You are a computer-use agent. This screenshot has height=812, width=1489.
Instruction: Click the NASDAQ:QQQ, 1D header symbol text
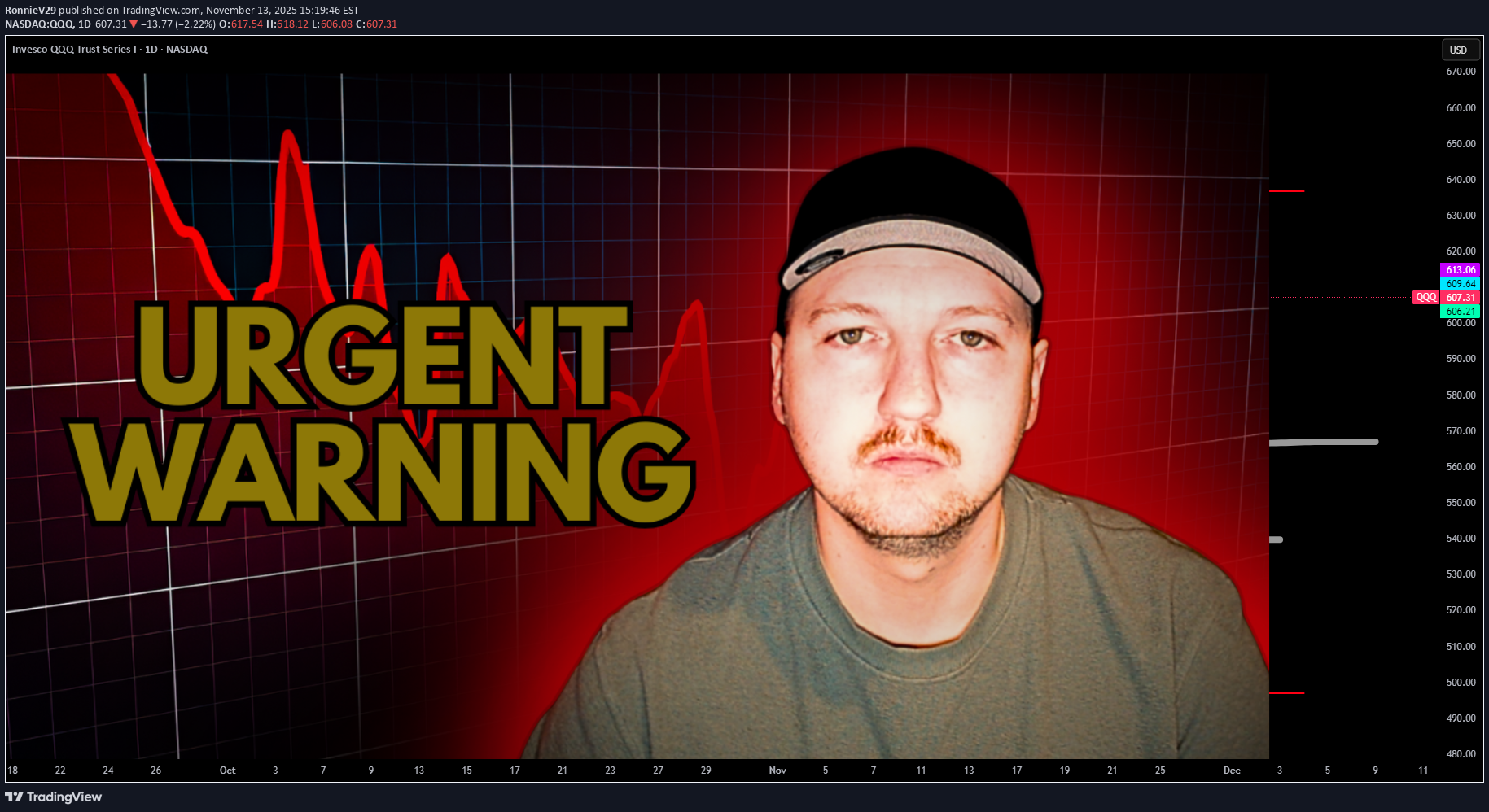47,24
